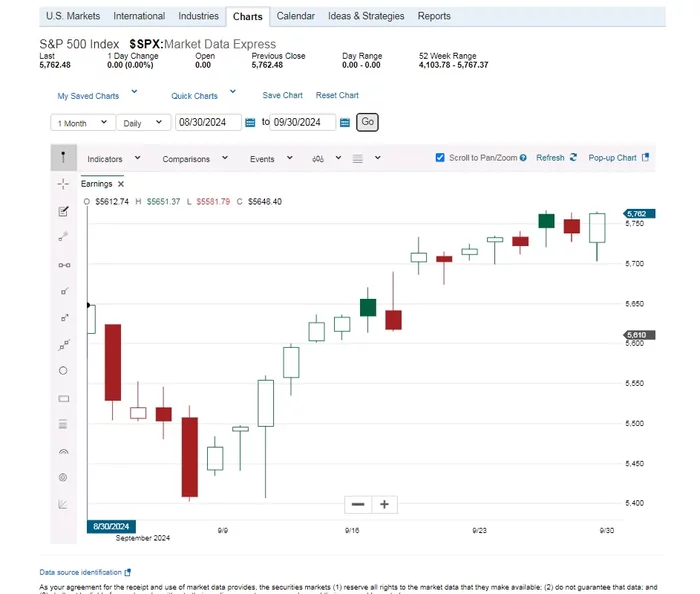Zoom in with the plus button
The width and height of the screenshot is (700, 594).
(x=384, y=504)
